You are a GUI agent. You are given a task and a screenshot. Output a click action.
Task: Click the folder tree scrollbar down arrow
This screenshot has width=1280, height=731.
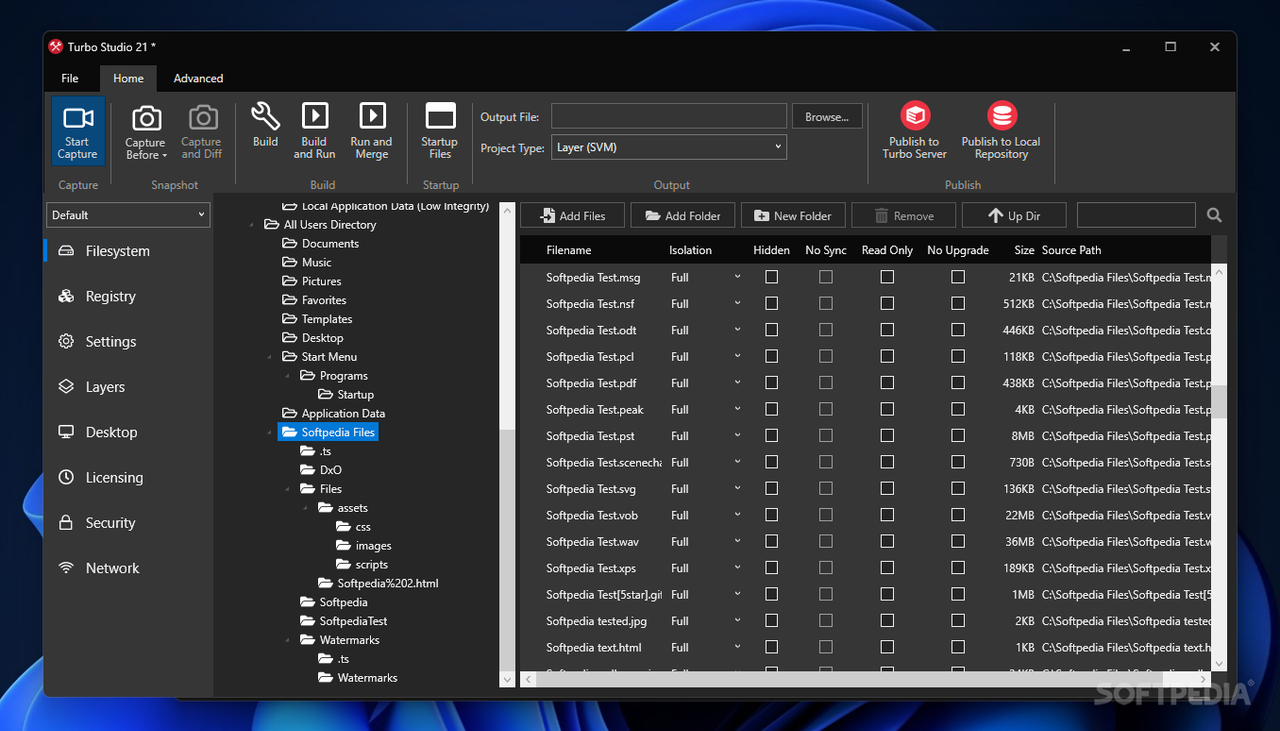[507, 679]
